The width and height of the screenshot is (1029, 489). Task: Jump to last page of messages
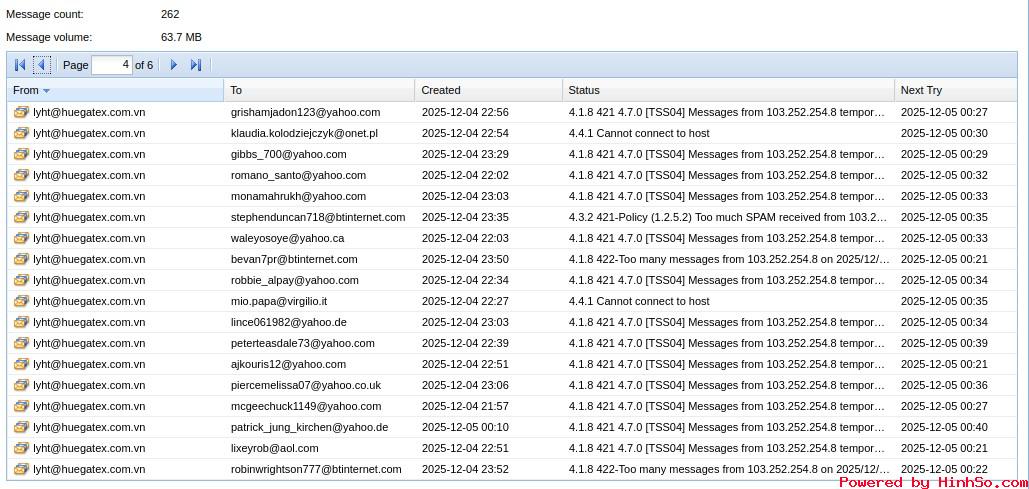click(195, 65)
